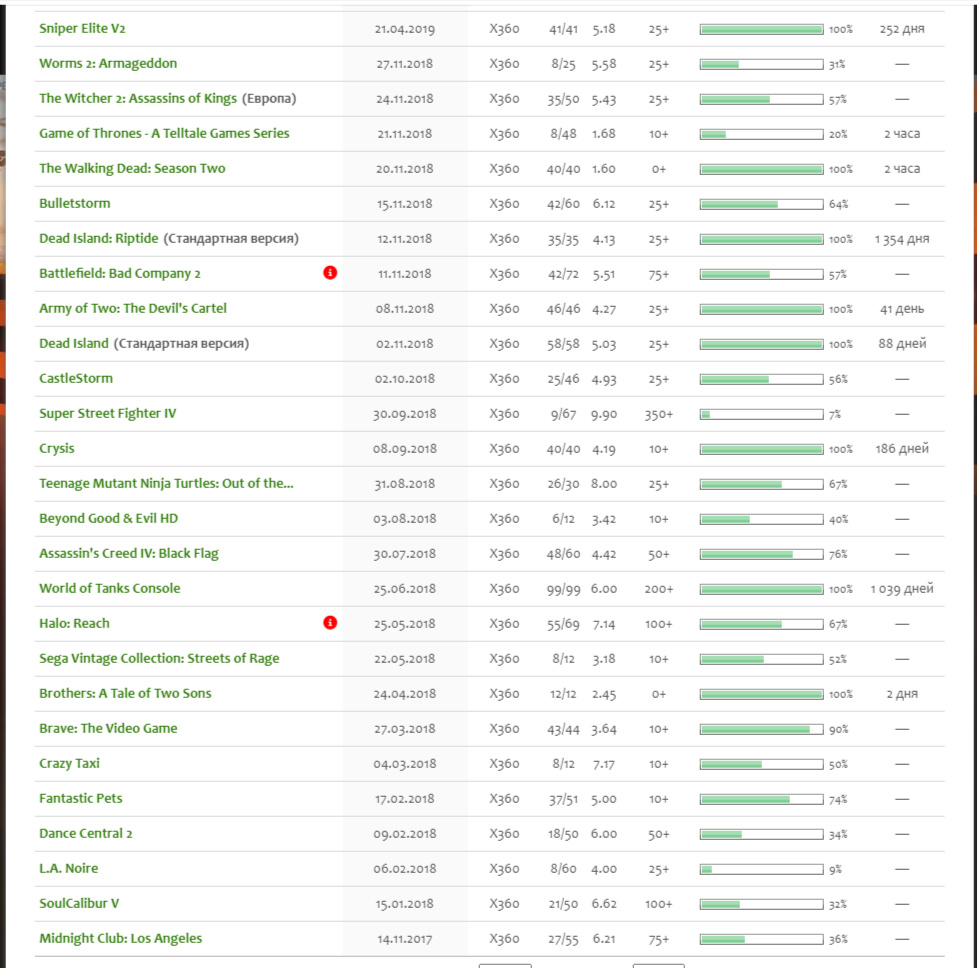Image resolution: width=977 pixels, height=968 pixels.
Task: Click the red info icon for Battlefield: Bad Company 2
Action: [x=330, y=273]
